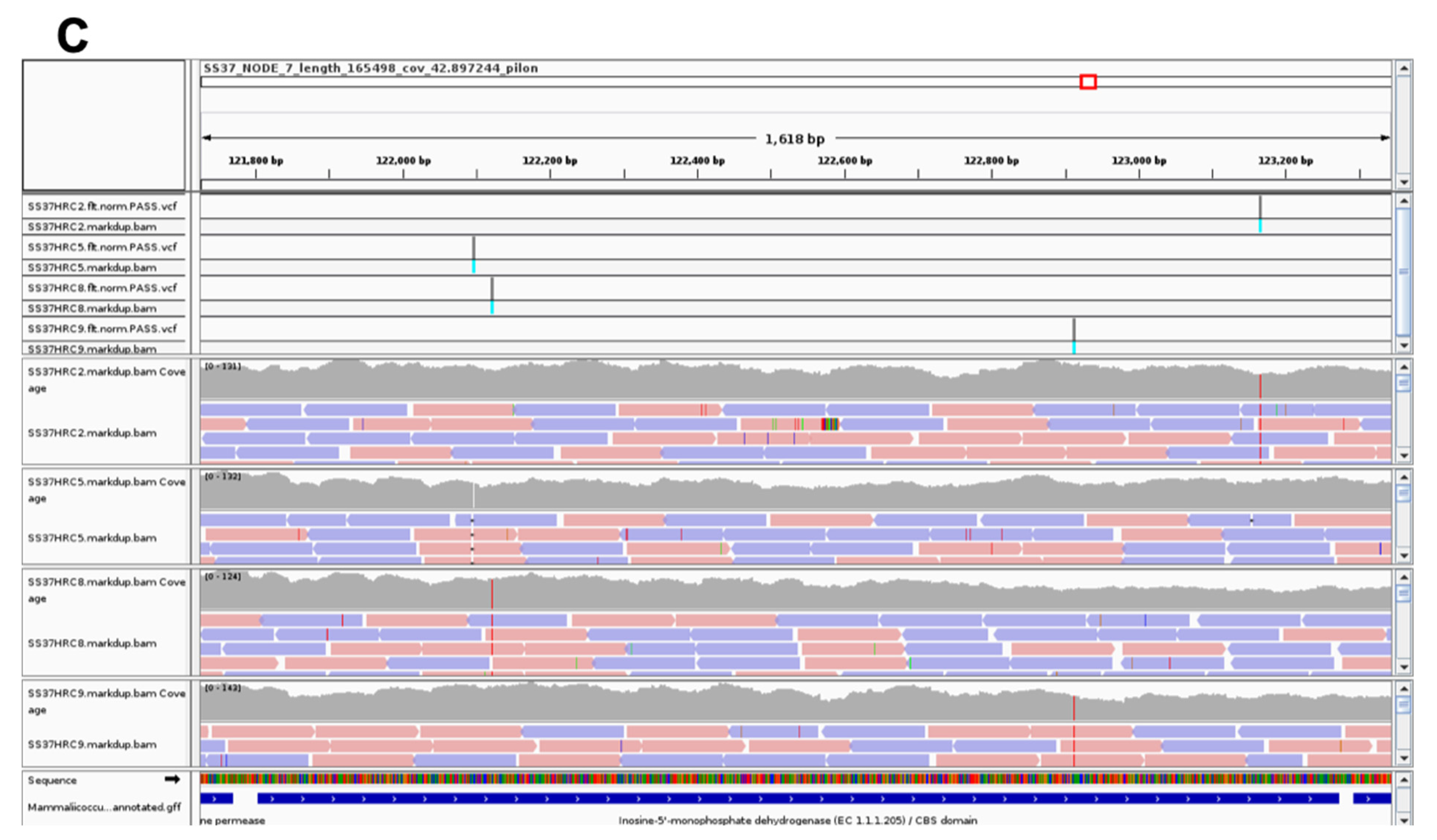Screen dimensions: 1437x840
Task: Click the 122,400 bp position on the ruler
Action: (697, 161)
